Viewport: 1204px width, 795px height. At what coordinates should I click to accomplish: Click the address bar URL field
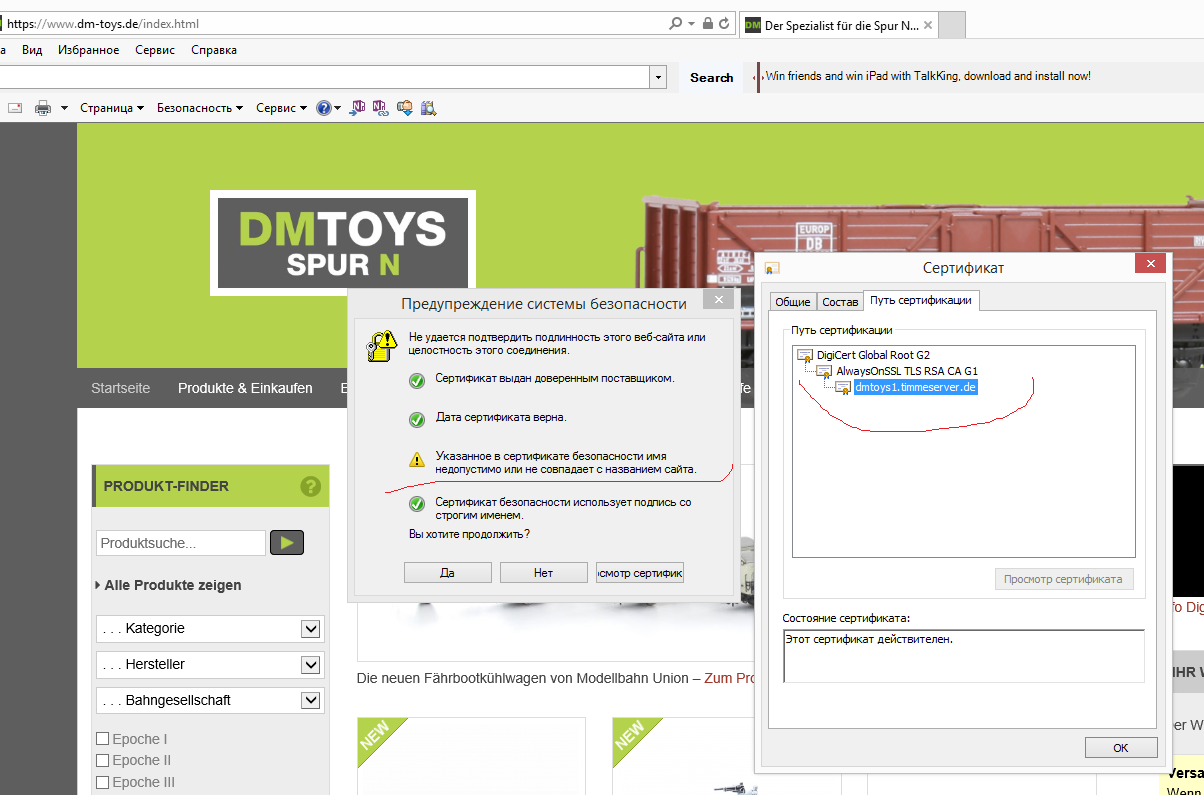330,23
